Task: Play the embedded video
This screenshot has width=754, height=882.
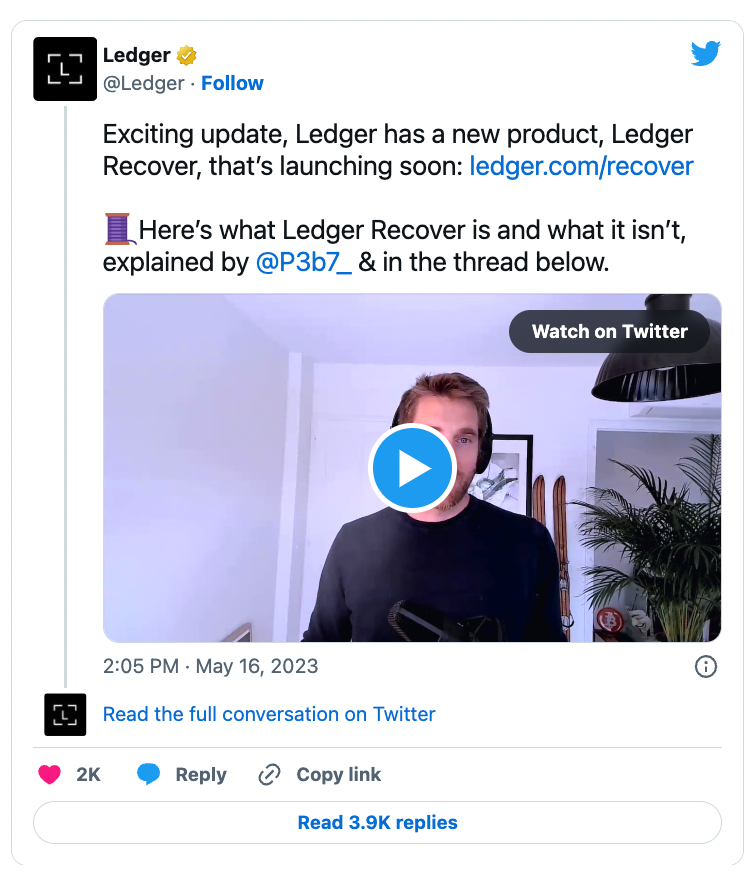Action: pyautogui.click(x=412, y=468)
